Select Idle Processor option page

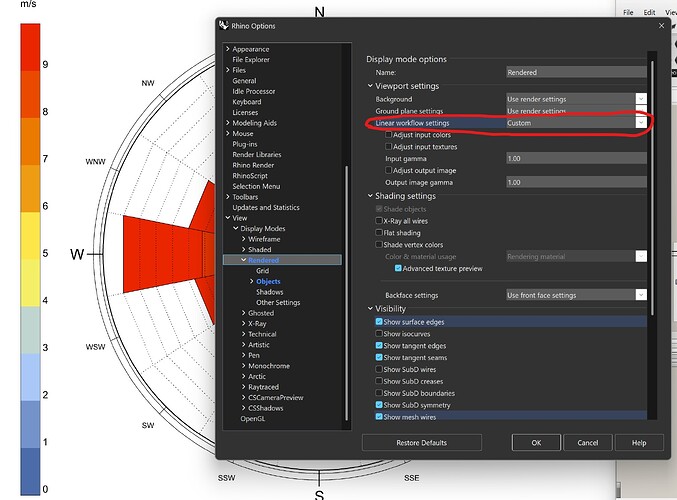254,91
